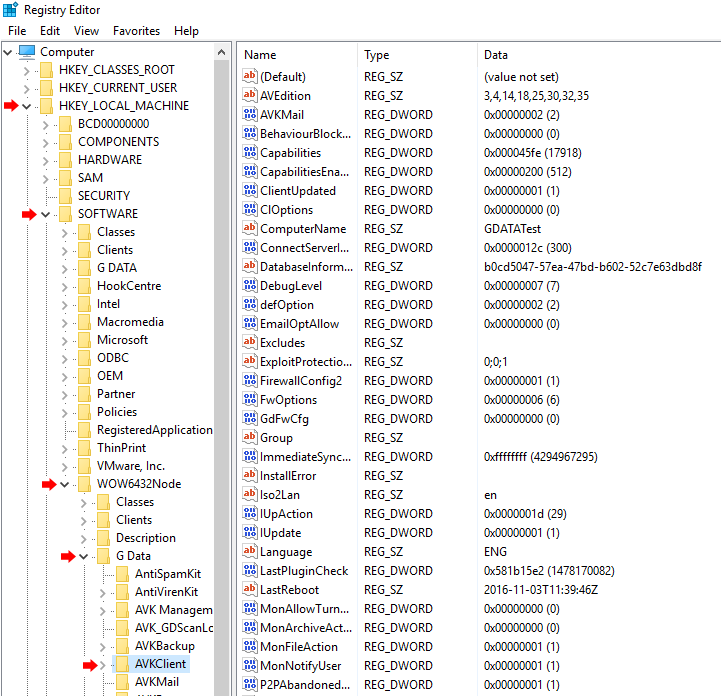Click the tree pane scroll-up arrow
This screenshot has height=696, width=721.
222,52
